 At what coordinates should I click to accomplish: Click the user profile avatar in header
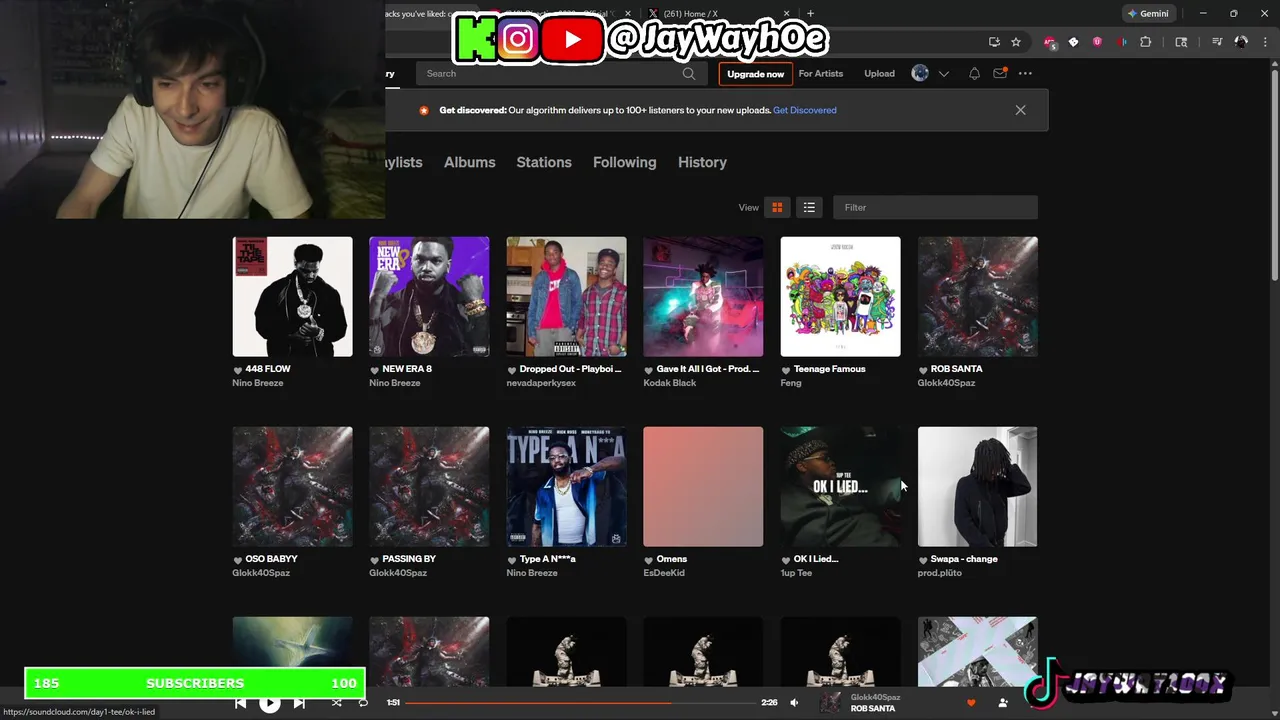pyautogui.click(x=920, y=73)
